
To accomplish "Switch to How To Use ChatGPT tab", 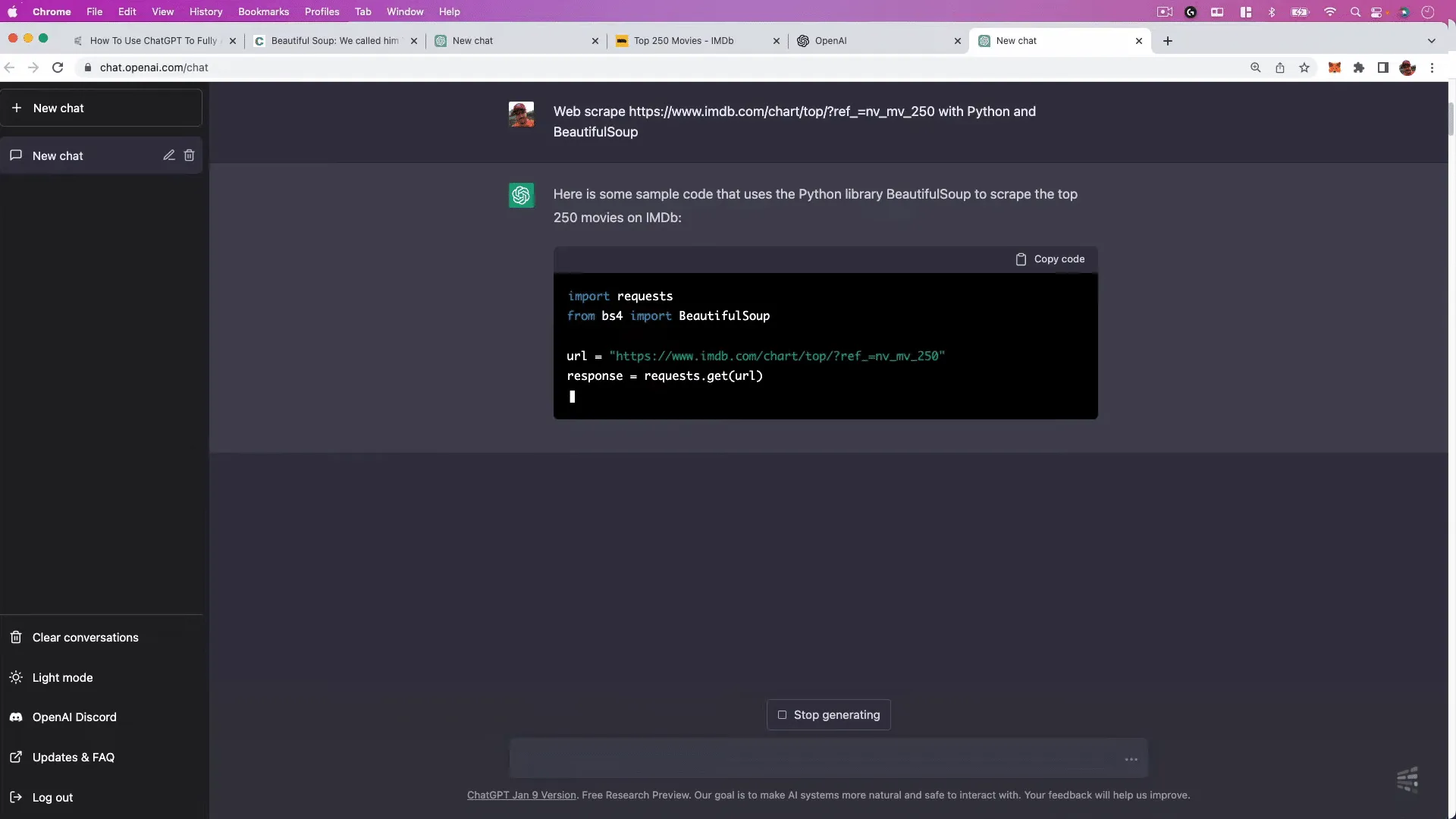I will pos(155,41).
